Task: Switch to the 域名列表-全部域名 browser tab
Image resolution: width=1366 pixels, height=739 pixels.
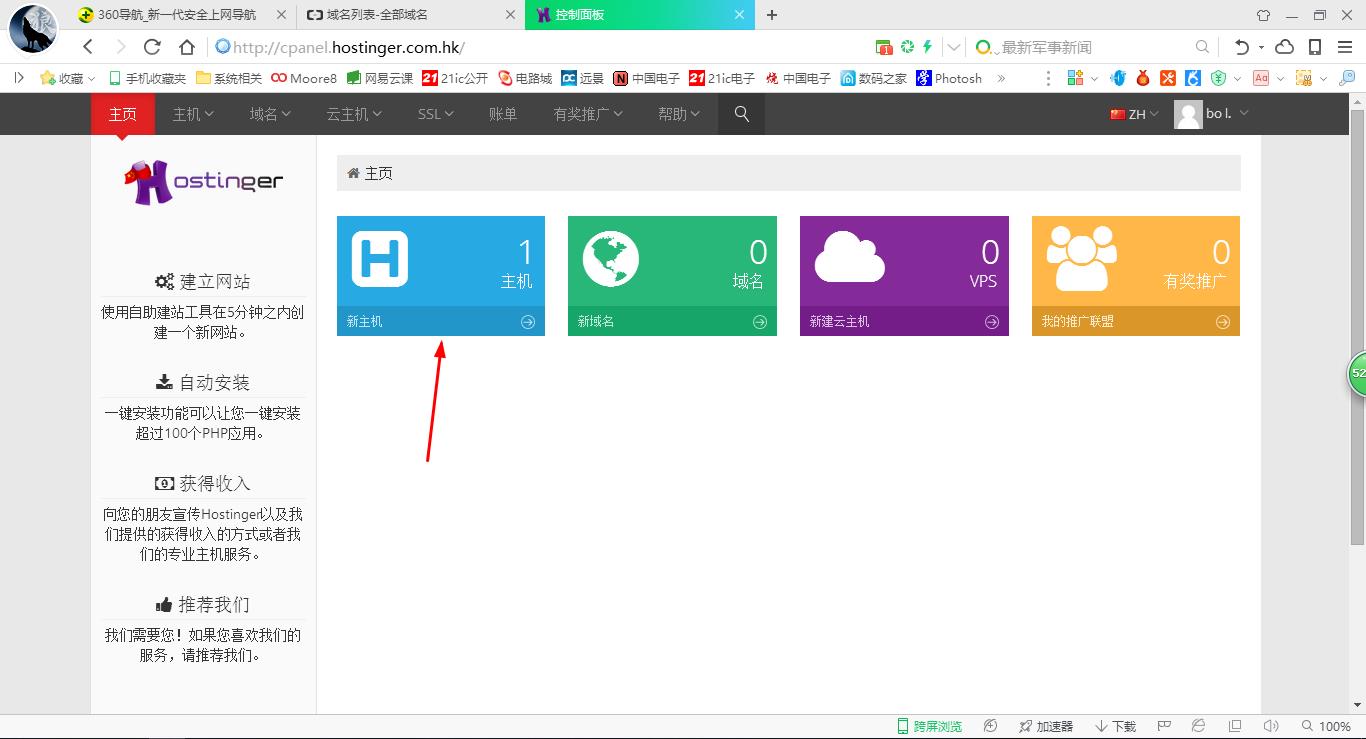Action: coord(411,15)
